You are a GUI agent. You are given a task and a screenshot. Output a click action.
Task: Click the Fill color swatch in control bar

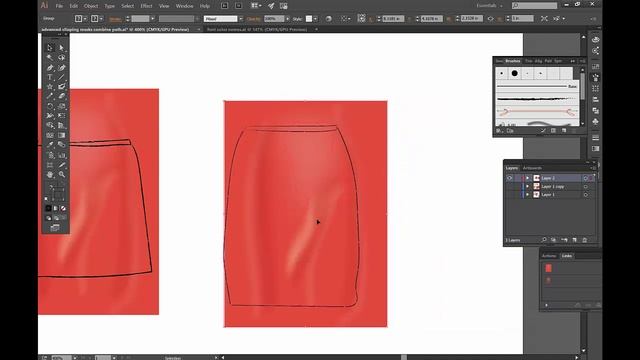[x=78, y=19]
